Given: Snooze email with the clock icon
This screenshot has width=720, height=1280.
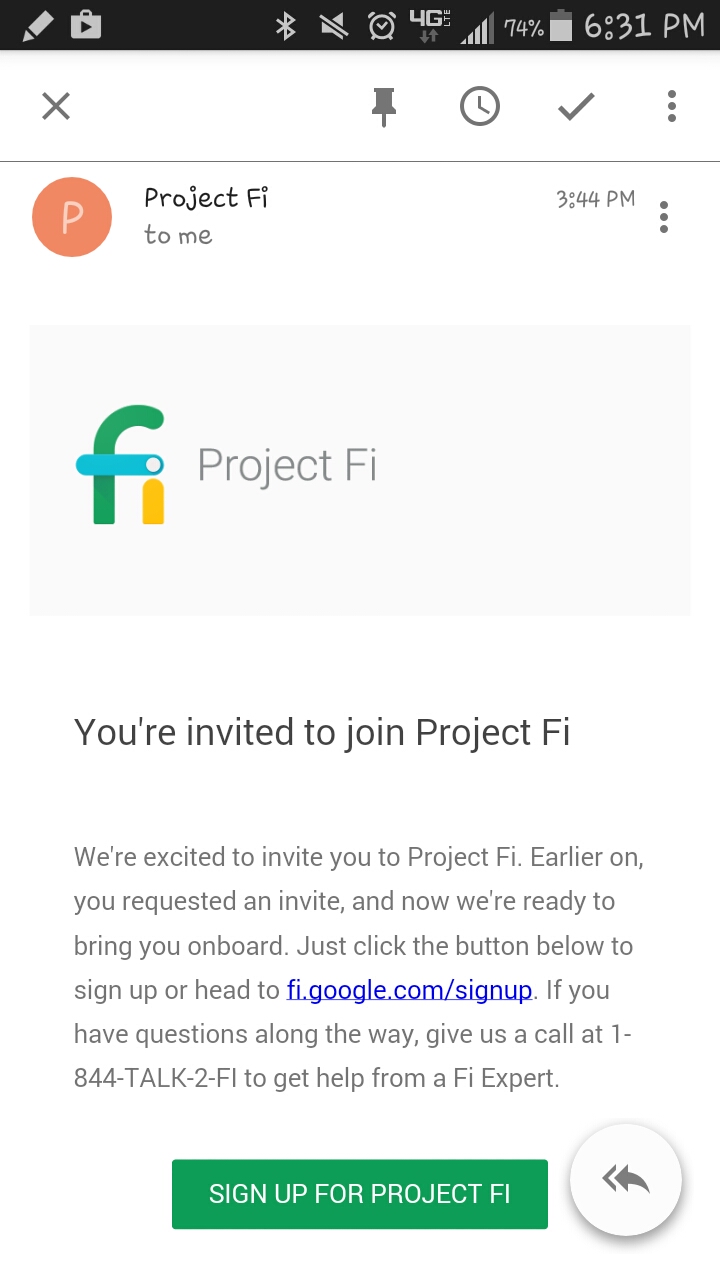Looking at the screenshot, I should click(x=480, y=106).
